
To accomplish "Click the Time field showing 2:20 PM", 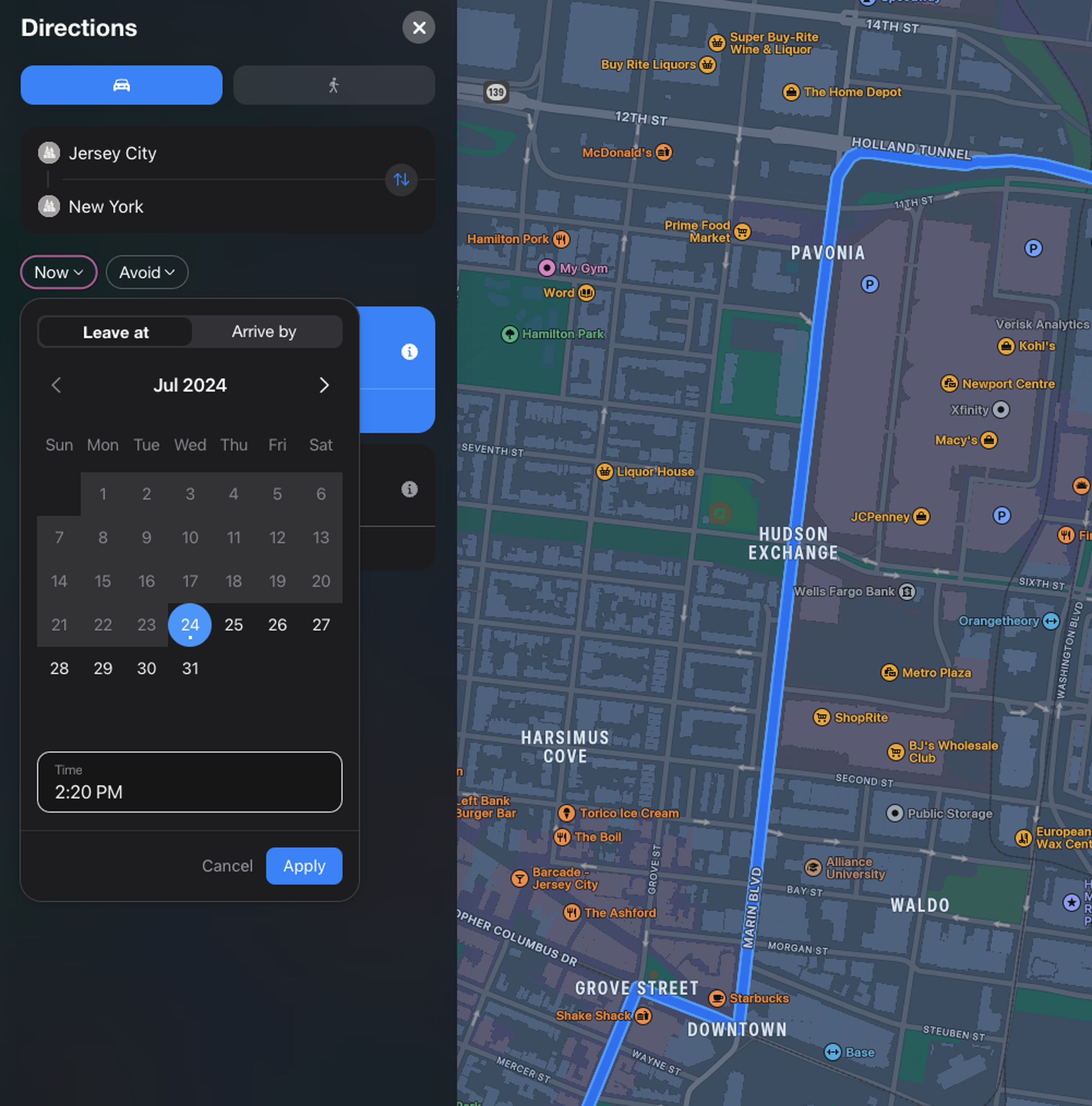I will [x=189, y=782].
